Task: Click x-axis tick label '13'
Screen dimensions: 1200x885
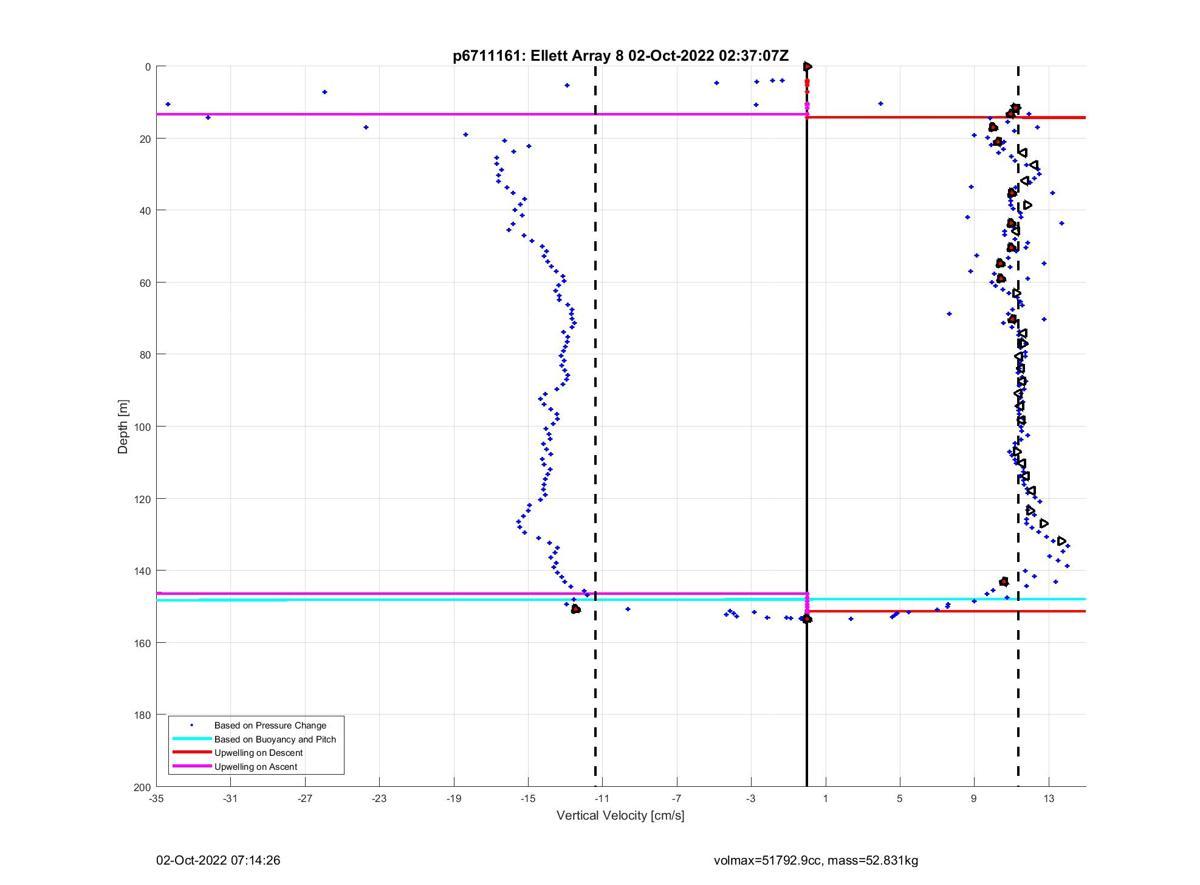Action: 1049,798
